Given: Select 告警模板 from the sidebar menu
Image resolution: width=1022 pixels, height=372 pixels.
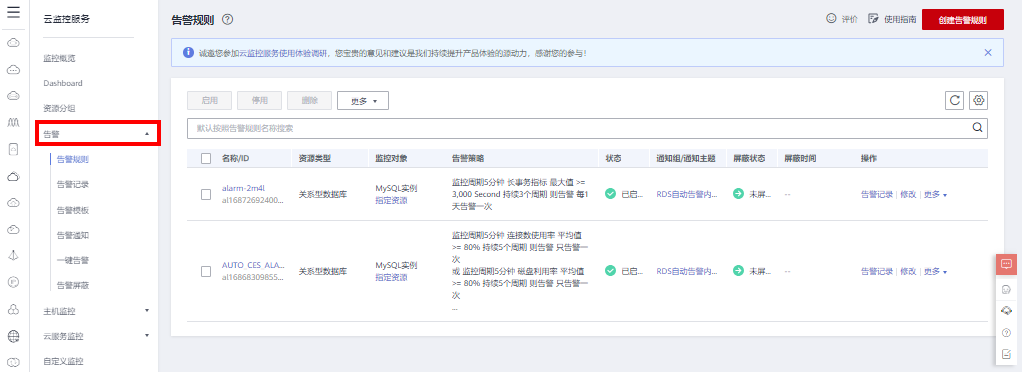Looking at the screenshot, I should (x=73, y=210).
